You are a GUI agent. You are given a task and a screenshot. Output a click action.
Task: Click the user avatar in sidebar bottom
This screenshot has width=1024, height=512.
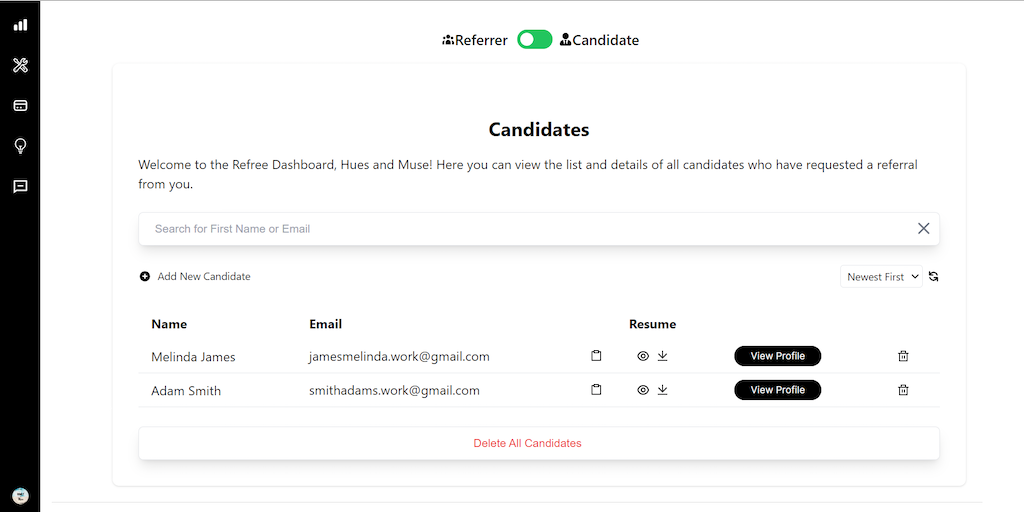[x=20, y=495]
